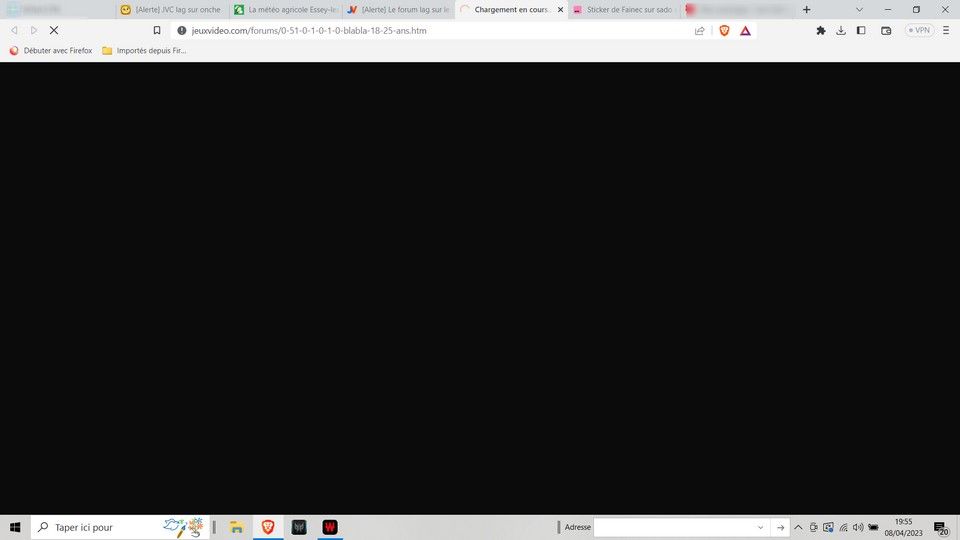Click the battery tray icon
The width and height of the screenshot is (960, 540).
[873, 527]
